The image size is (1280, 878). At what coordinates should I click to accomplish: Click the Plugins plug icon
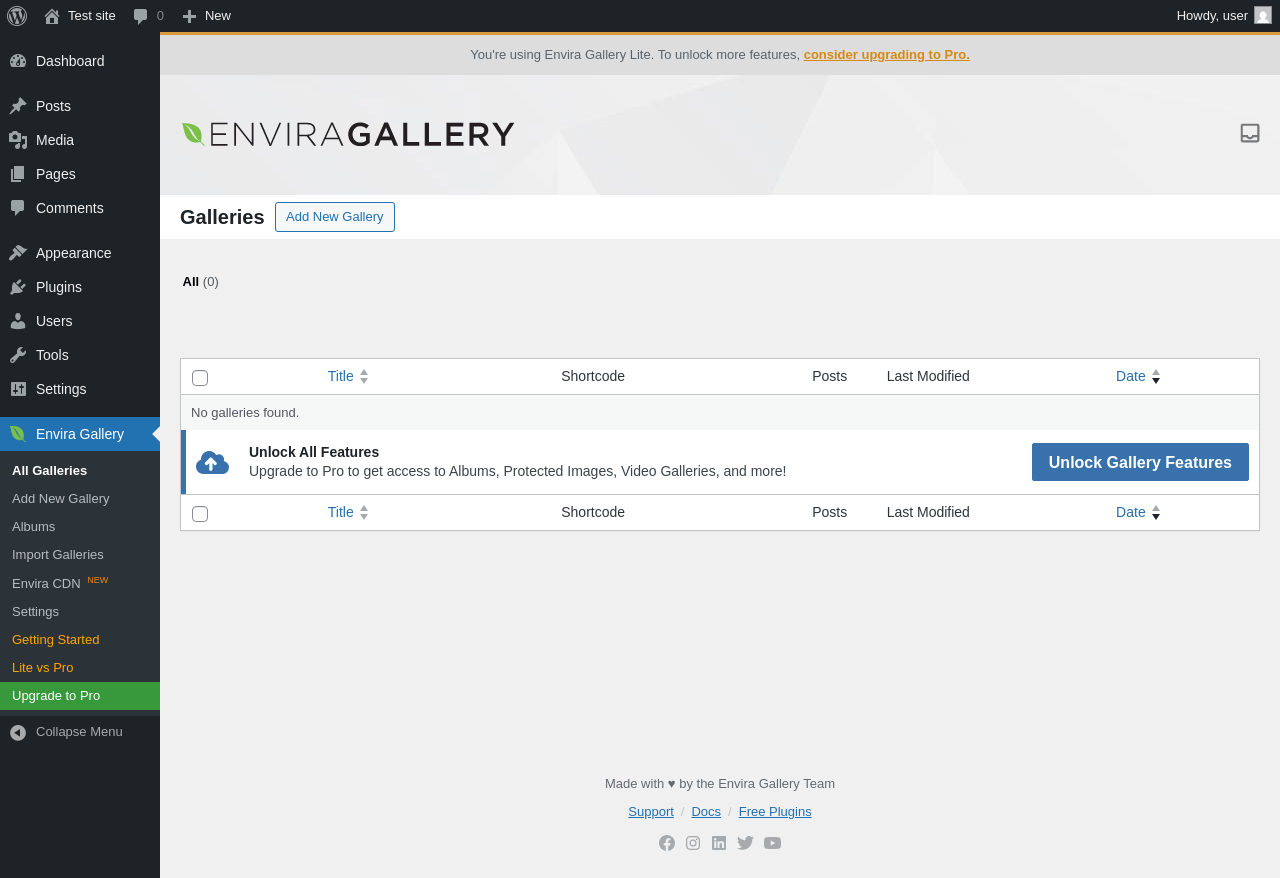click(x=18, y=287)
